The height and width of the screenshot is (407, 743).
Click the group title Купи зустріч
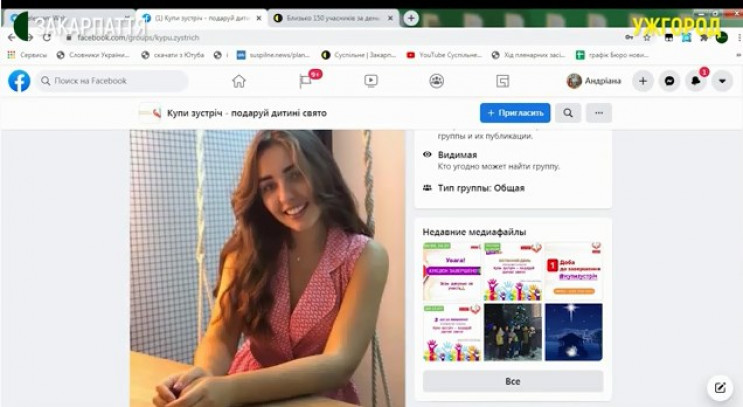pyautogui.click(x=247, y=113)
